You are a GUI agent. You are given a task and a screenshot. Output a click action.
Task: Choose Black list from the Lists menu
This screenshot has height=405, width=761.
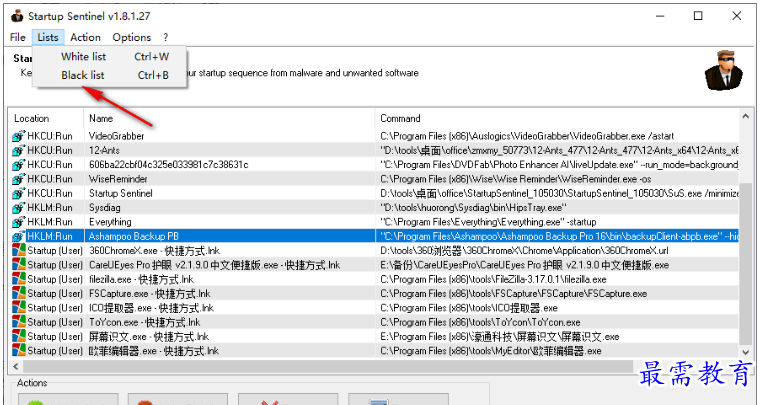(x=110, y=75)
